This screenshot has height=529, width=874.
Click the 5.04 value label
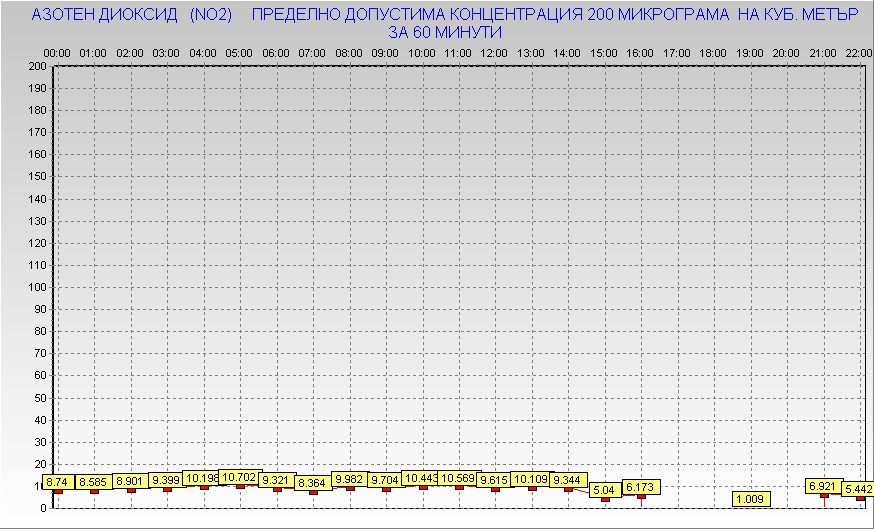coord(604,490)
